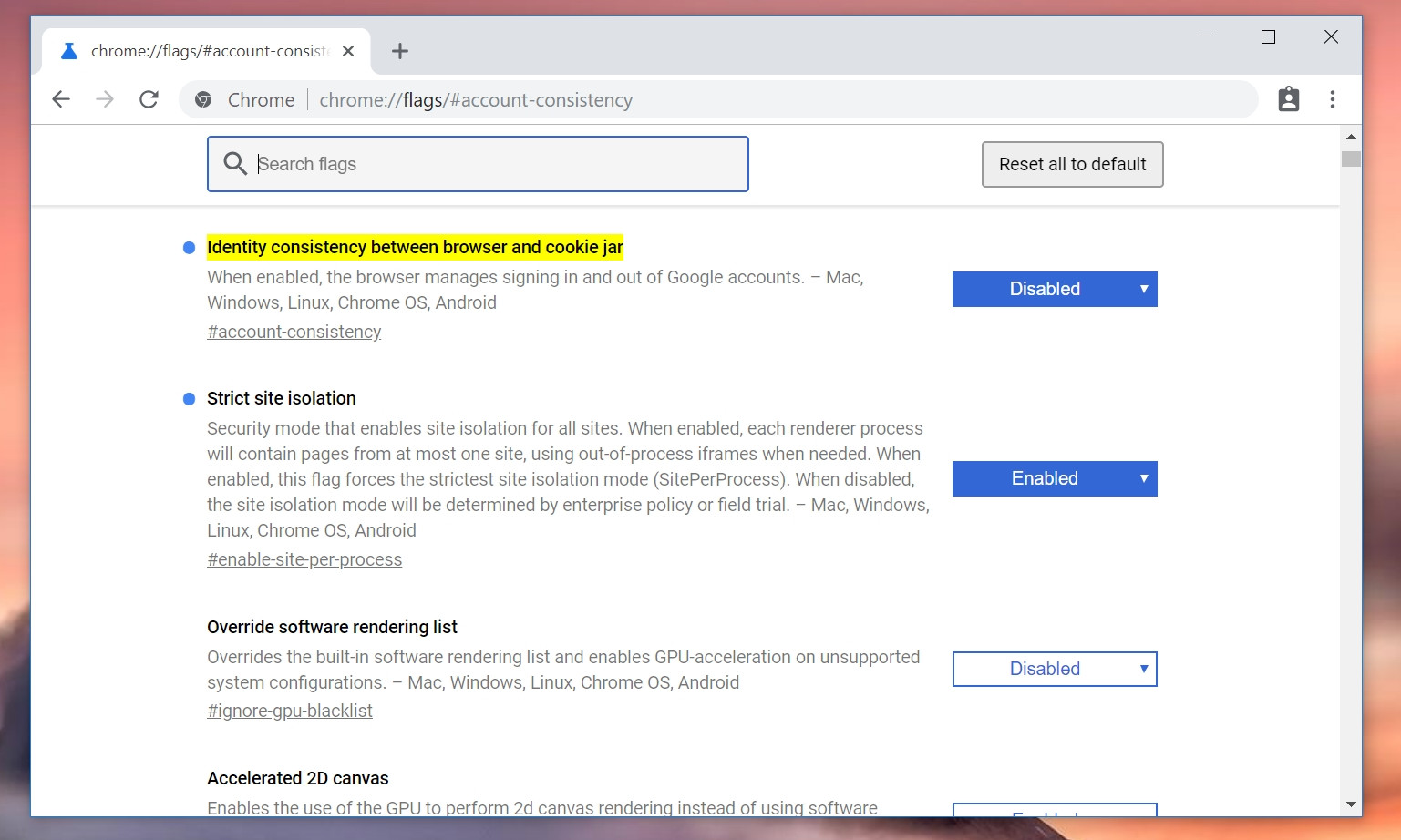
Task: Open the Override software rendering list dropdown
Action: (x=1055, y=669)
